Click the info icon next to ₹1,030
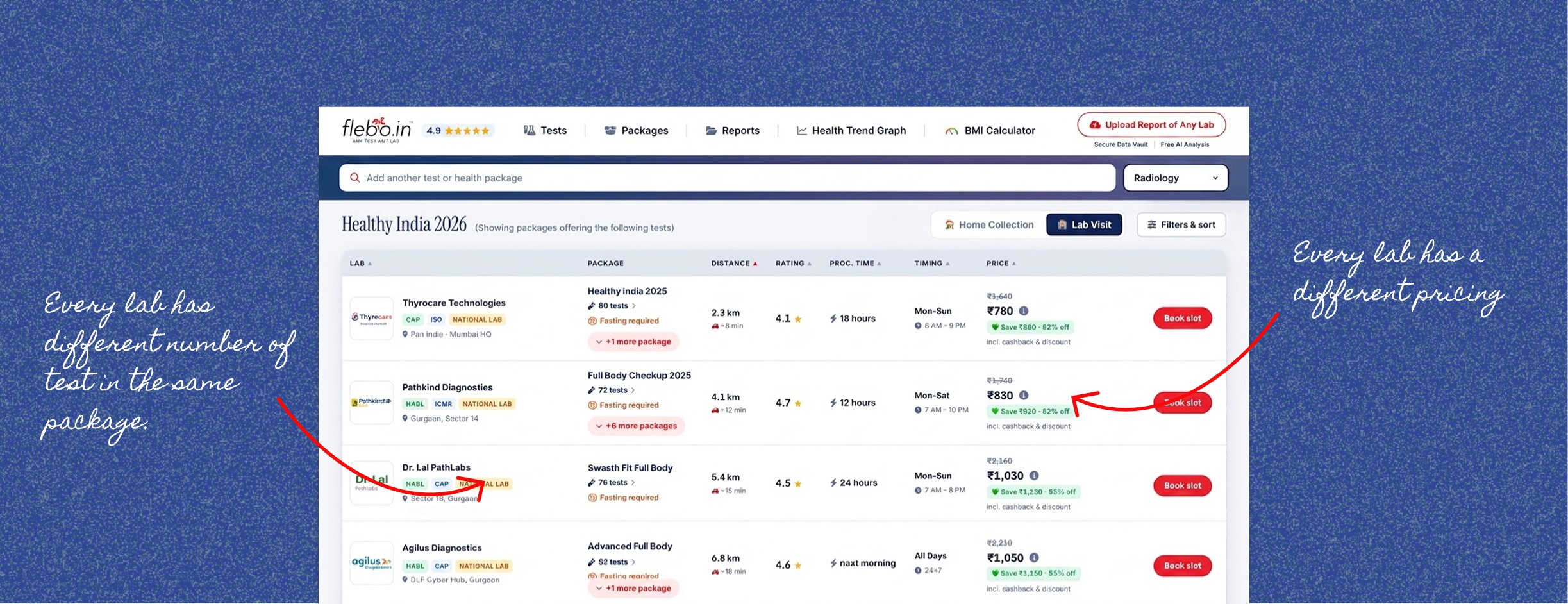Viewport: 1568px width, 604px height. (1034, 476)
